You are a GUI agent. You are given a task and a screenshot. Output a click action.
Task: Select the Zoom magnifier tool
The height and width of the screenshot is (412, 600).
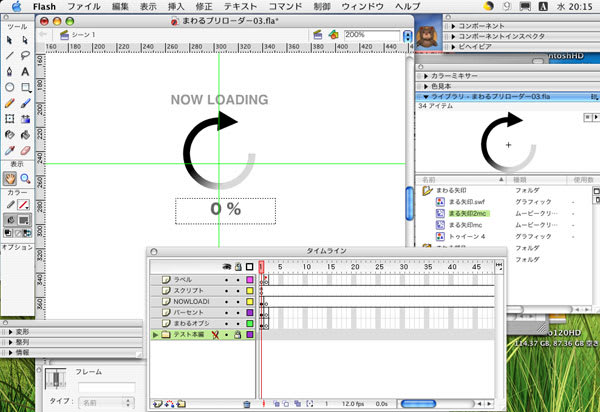[25, 178]
